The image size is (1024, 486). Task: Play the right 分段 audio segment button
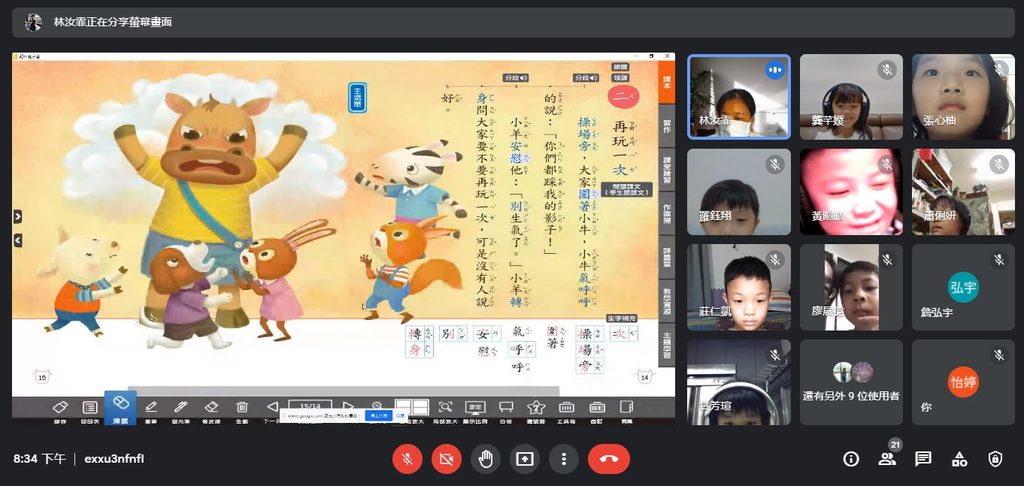click(x=586, y=78)
